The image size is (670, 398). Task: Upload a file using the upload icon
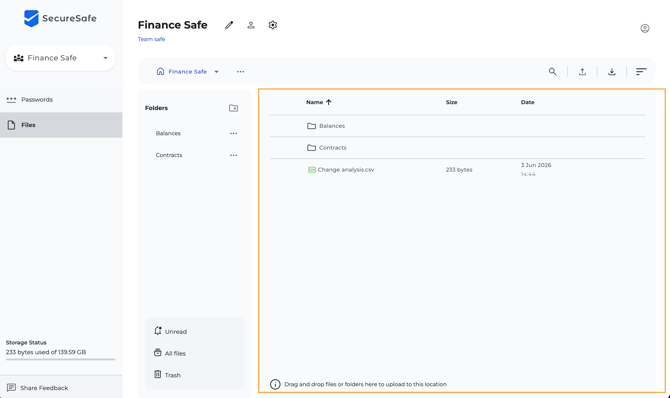click(x=582, y=71)
